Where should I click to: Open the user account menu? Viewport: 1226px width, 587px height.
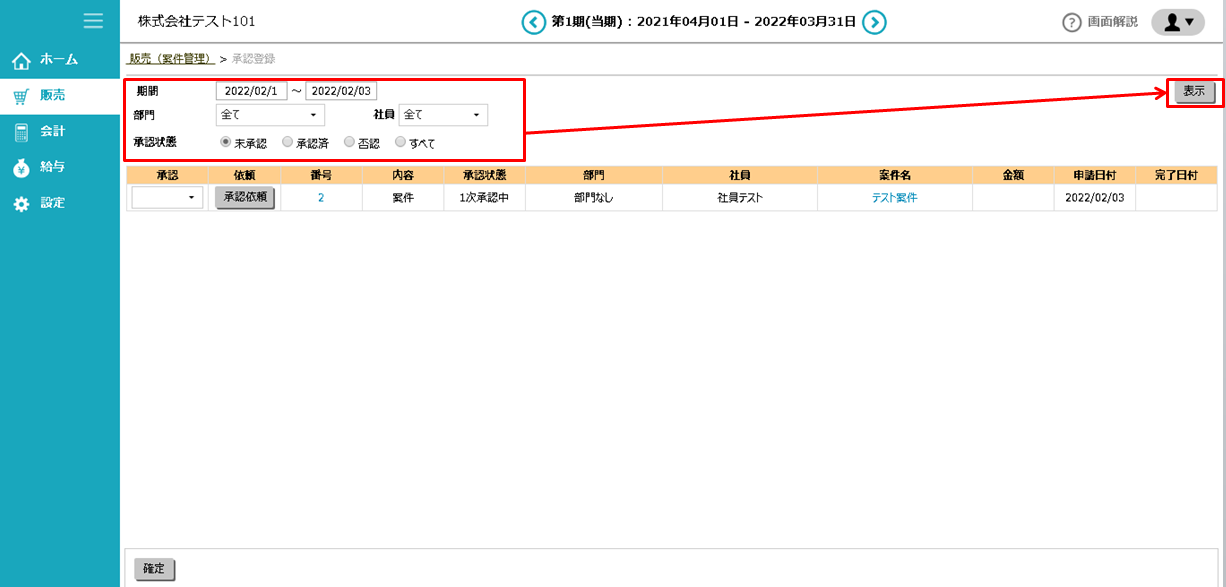1178,22
